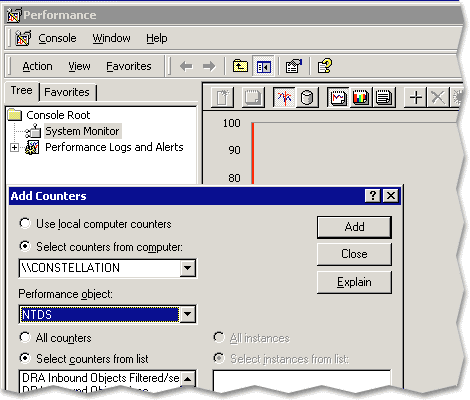Switch to View Report icon
This screenshot has width=470, height=400.
384,98
